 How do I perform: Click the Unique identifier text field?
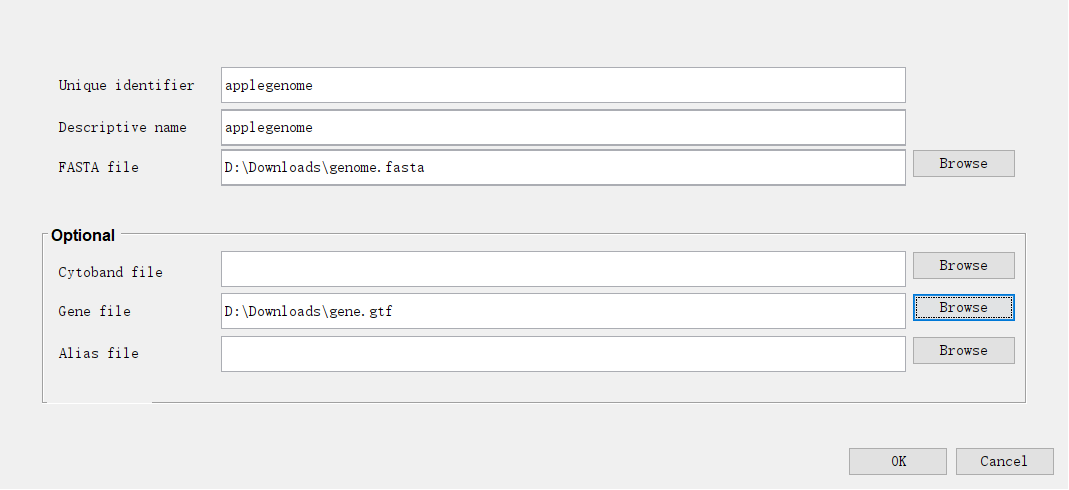pos(563,85)
